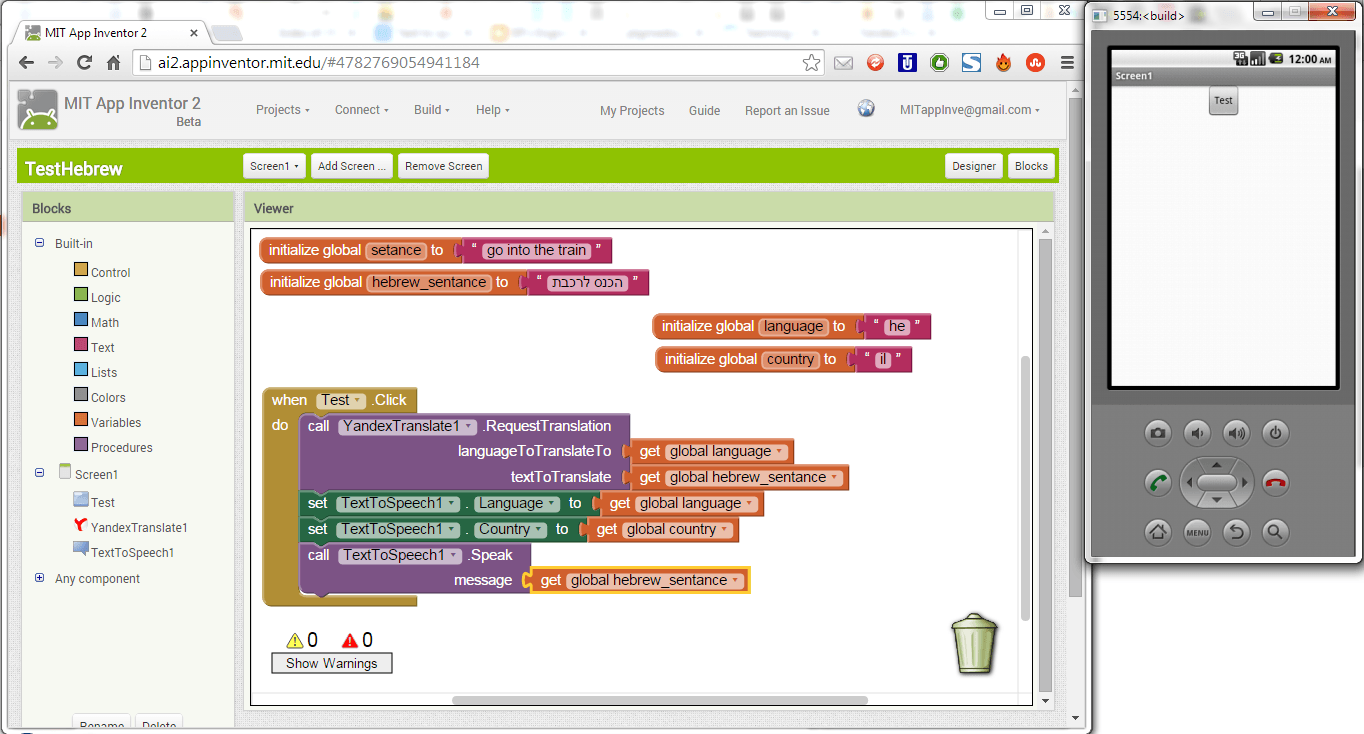1364x734 pixels.
Task: Click Remove Screen button
Action: click(x=443, y=166)
